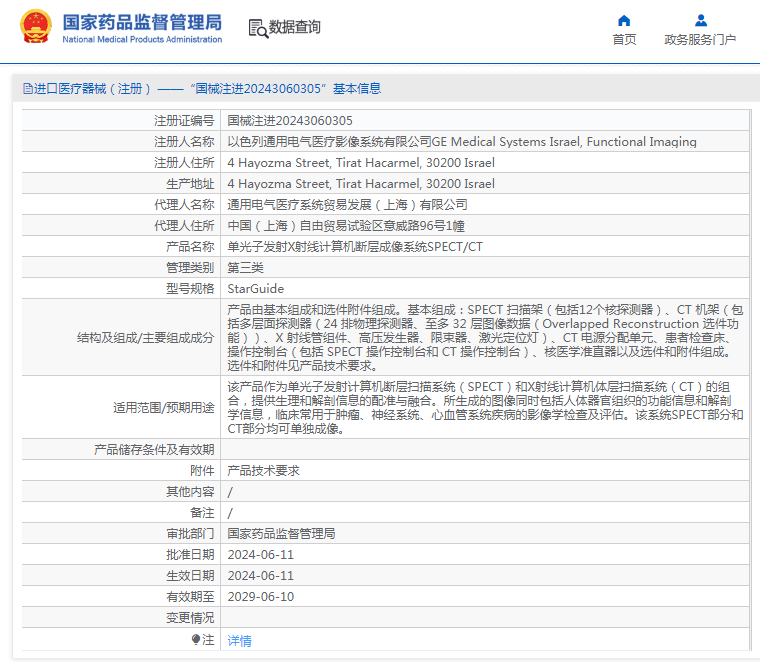This screenshot has width=760, height=662.
Task: Click the 有效期至 label
Action: pyautogui.click(x=190, y=597)
